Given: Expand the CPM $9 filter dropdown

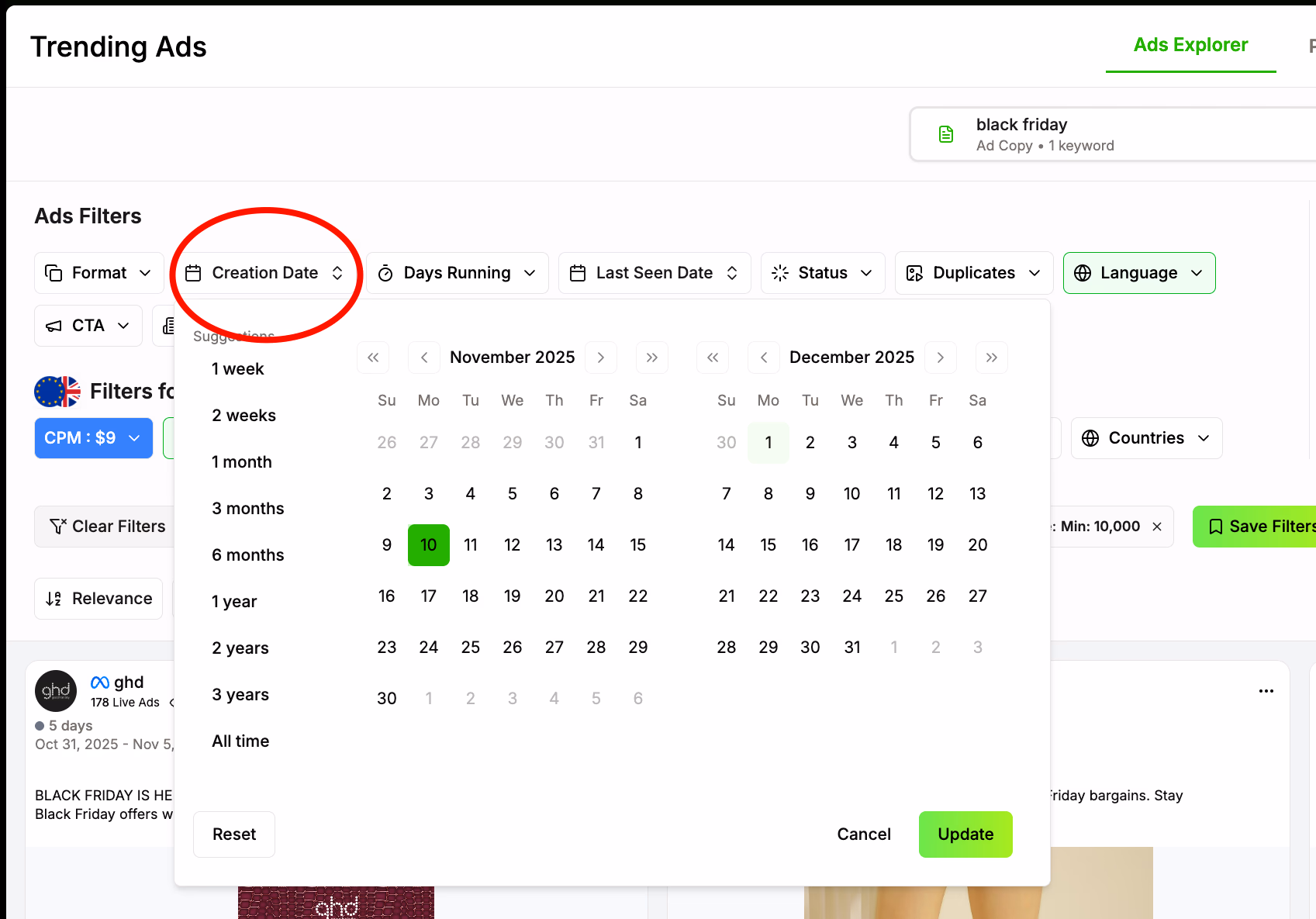Looking at the screenshot, I should click(93, 437).
